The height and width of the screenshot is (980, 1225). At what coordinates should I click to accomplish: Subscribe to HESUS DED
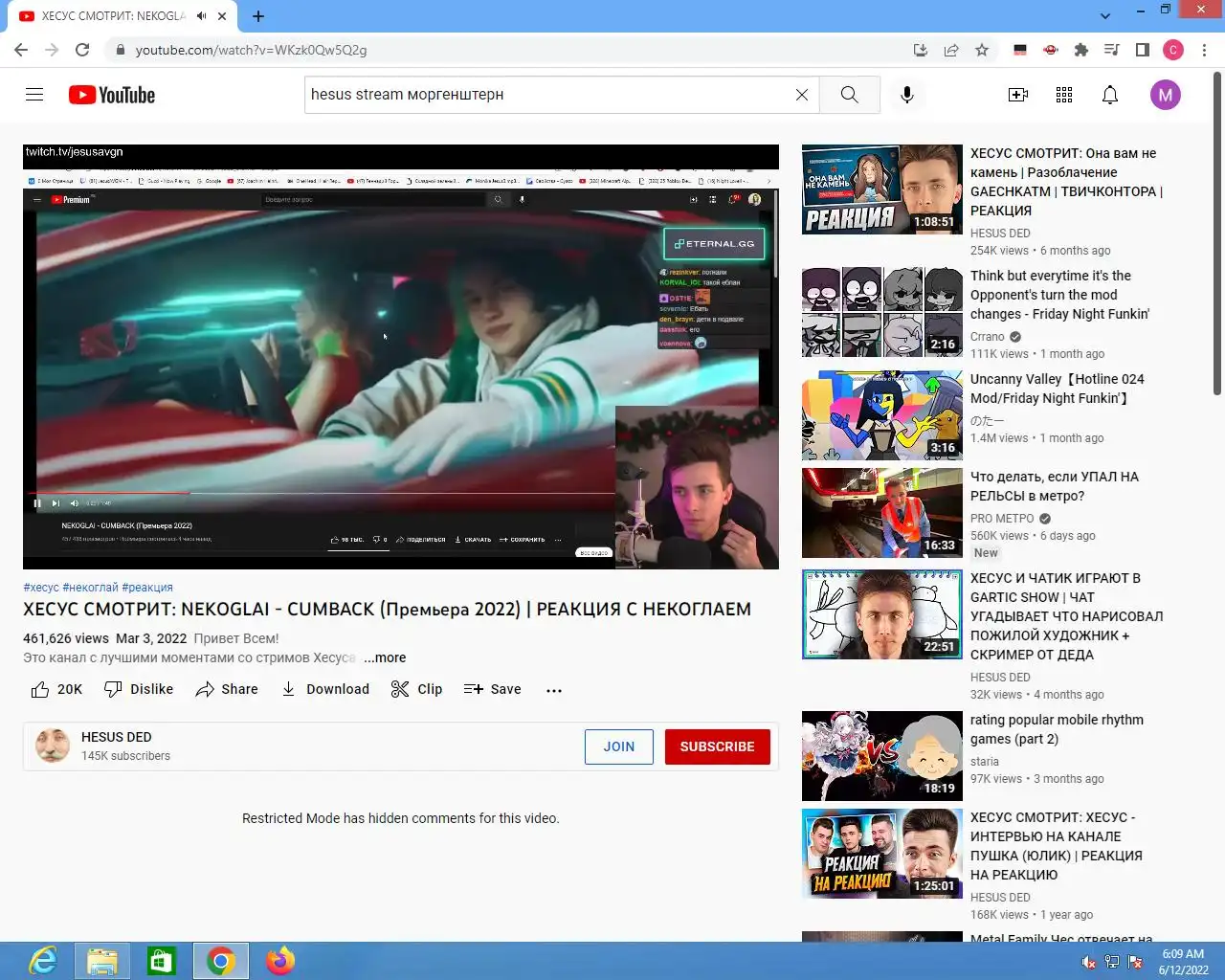pos(718,746)
